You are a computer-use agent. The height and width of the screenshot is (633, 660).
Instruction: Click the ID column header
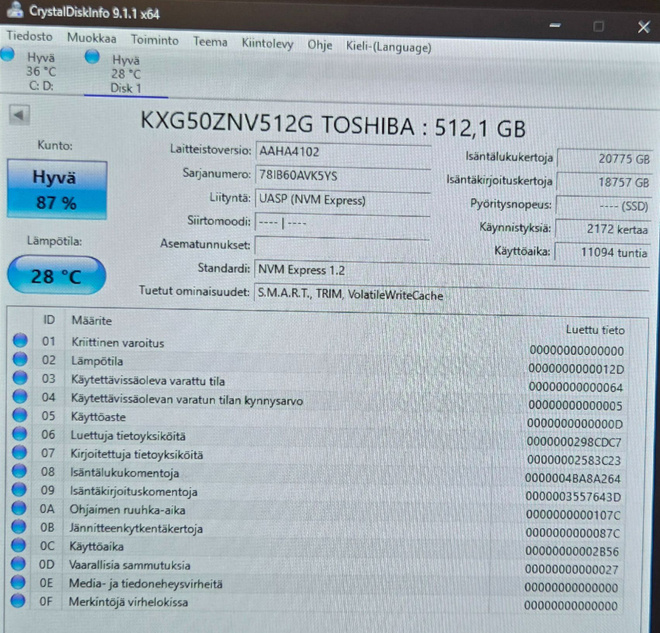(x=49, y=320)
